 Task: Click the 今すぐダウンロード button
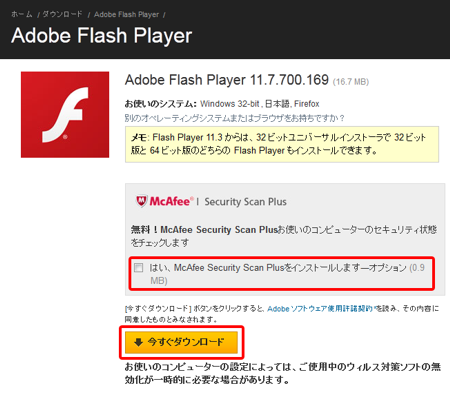click(x=181, y=342)
